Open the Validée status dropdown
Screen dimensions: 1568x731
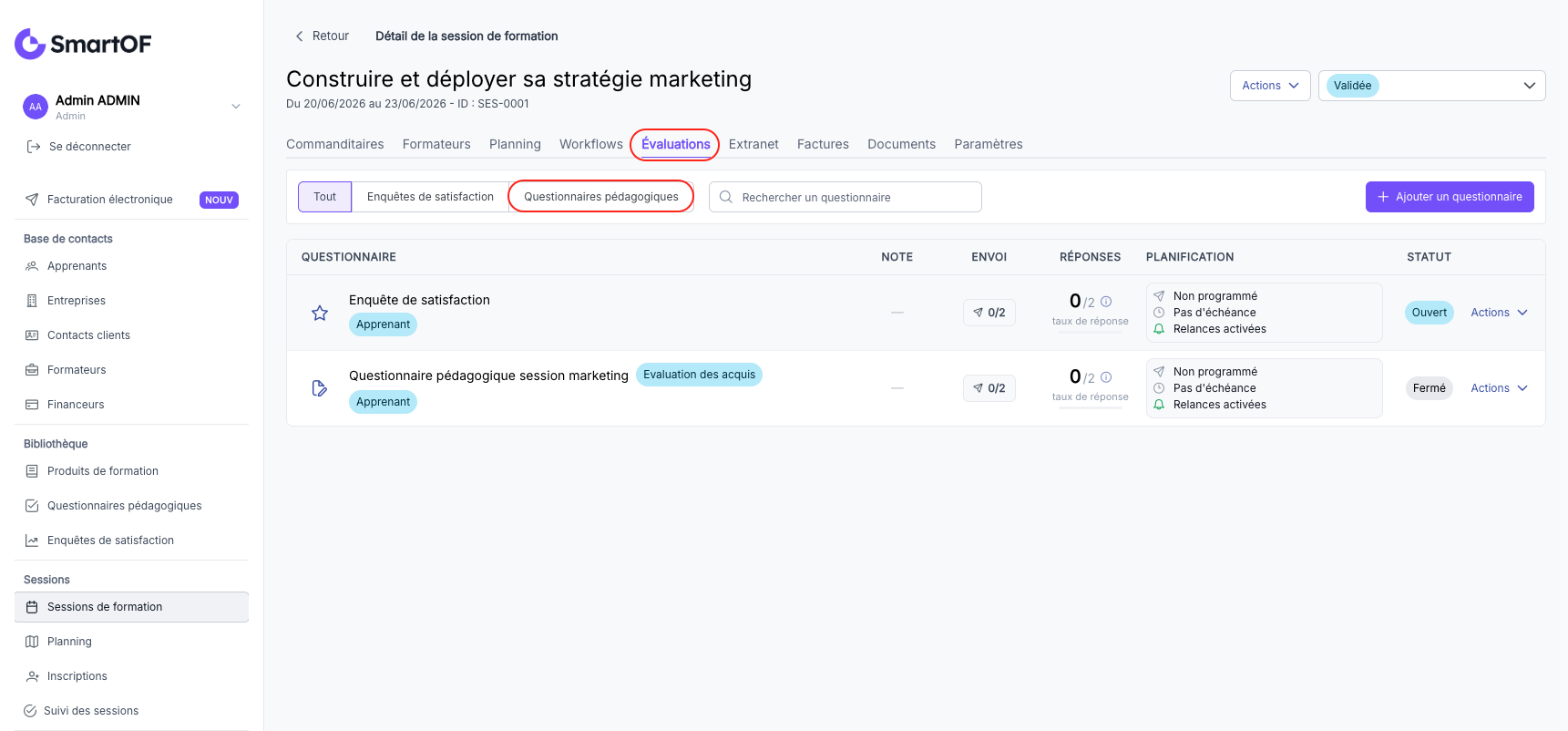[1431, 86]
